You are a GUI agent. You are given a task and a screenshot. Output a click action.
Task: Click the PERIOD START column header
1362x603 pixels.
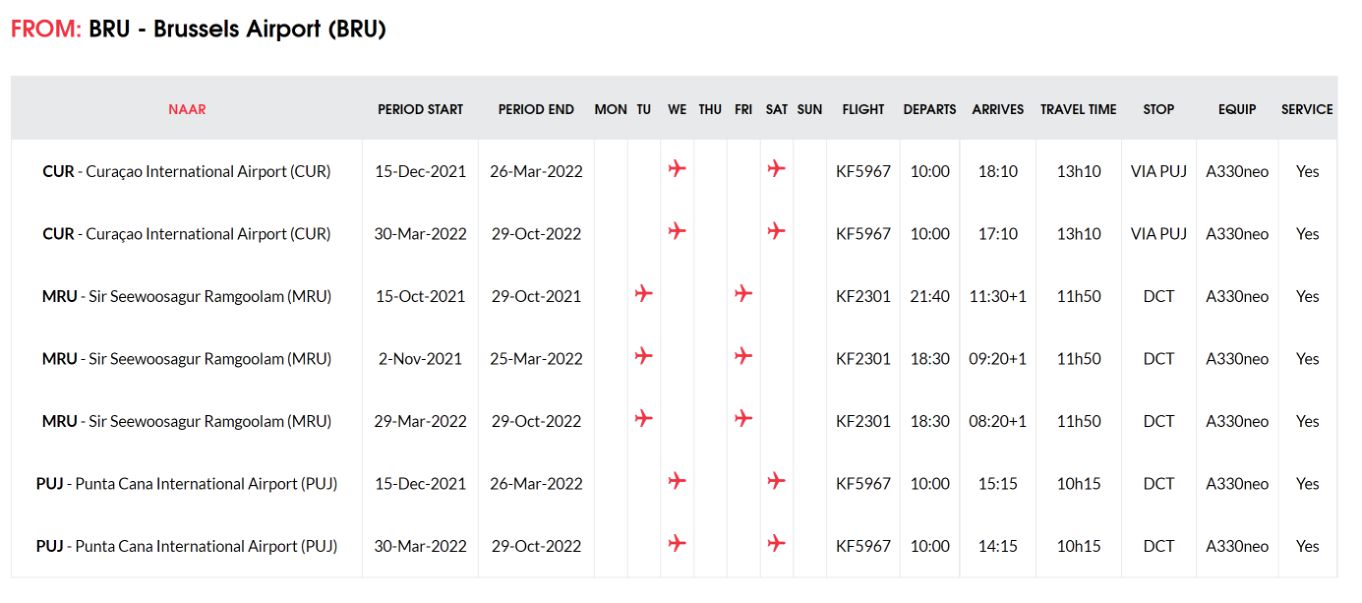pos(420,109)
